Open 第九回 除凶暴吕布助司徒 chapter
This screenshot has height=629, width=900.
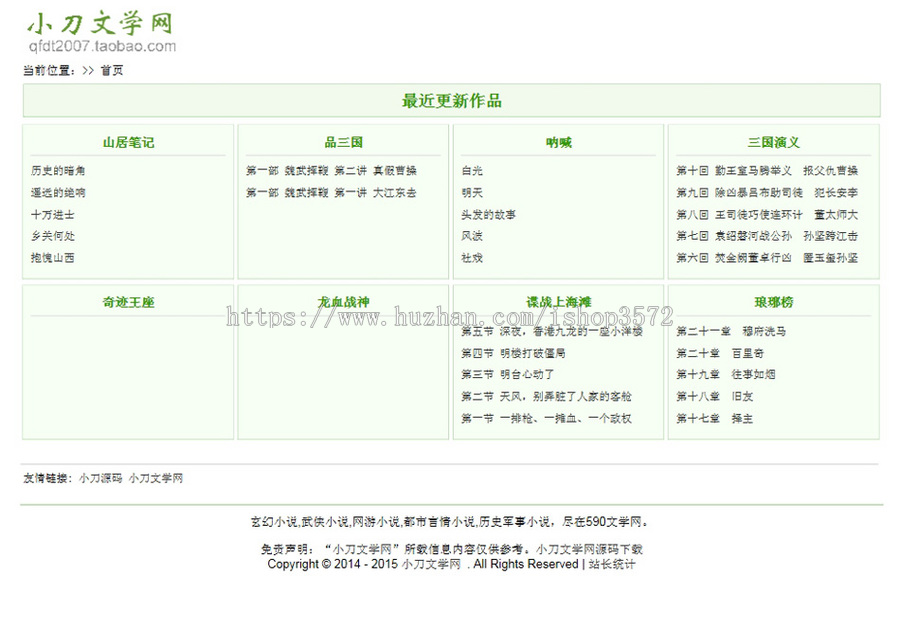pyautogui.click(x=767, y=192)
